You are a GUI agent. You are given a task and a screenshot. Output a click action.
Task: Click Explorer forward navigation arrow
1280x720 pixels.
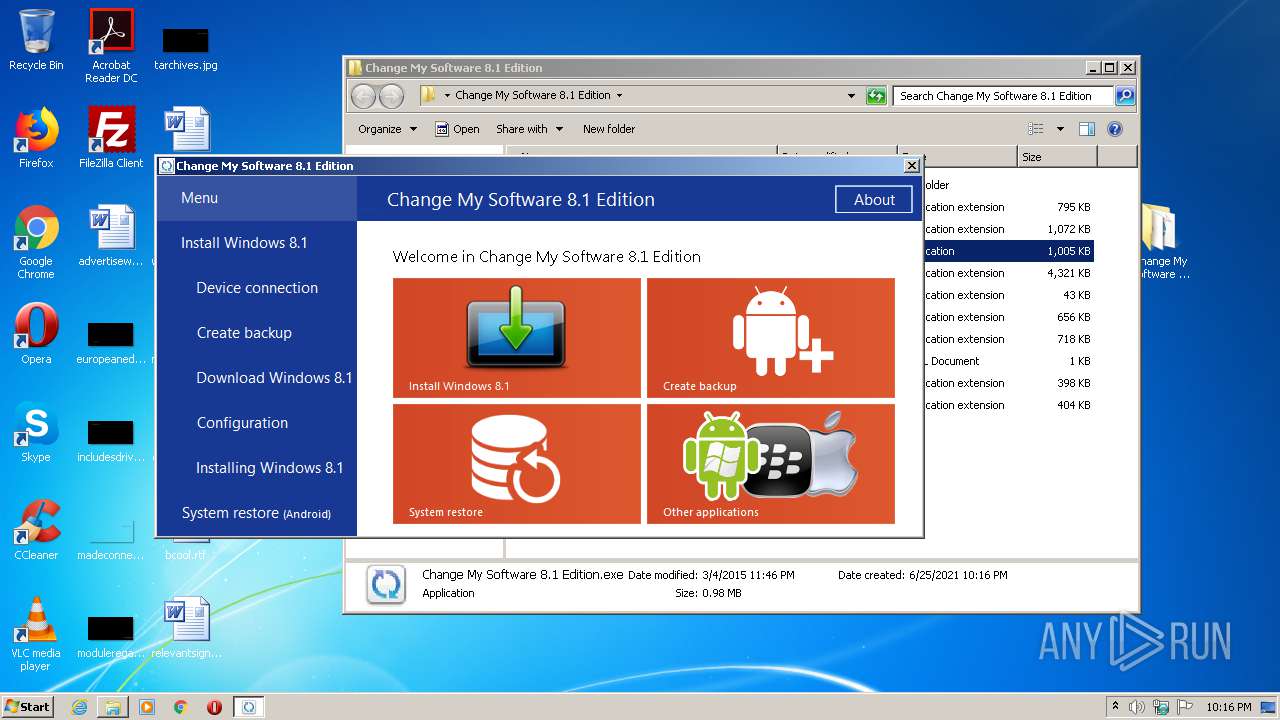coord(391,96)
